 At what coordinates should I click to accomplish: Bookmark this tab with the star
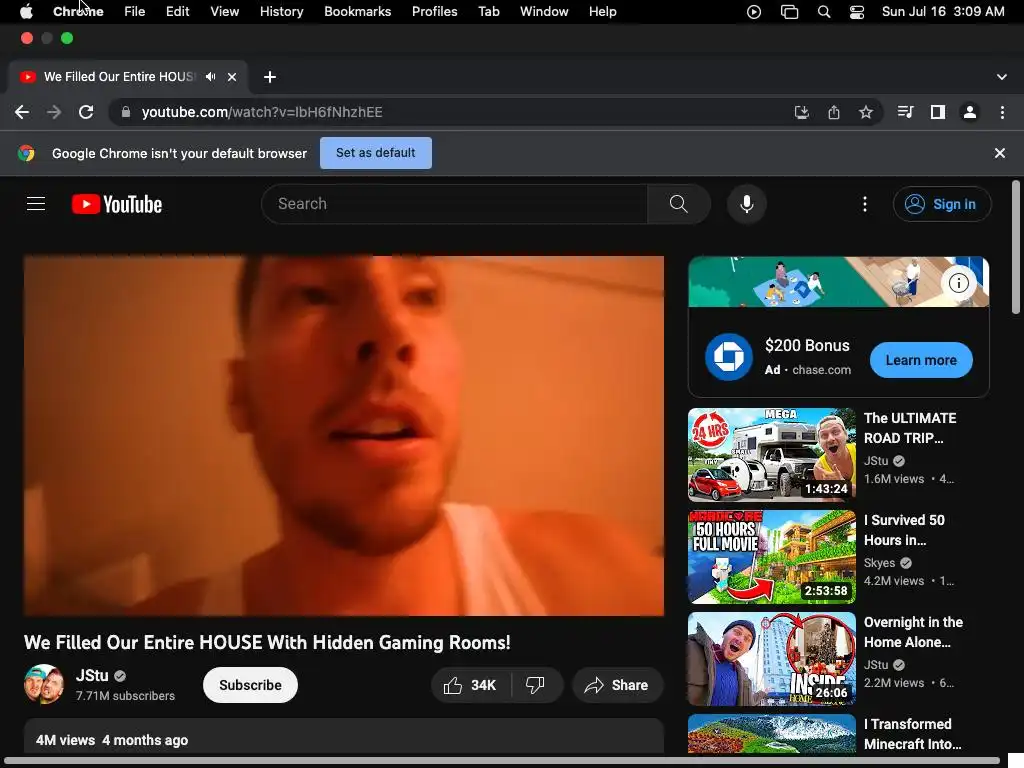click(x=865, y=112)
